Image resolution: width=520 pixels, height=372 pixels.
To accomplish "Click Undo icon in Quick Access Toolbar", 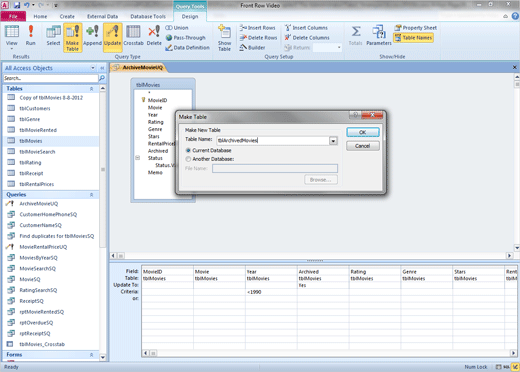I will tap(27, 5).
